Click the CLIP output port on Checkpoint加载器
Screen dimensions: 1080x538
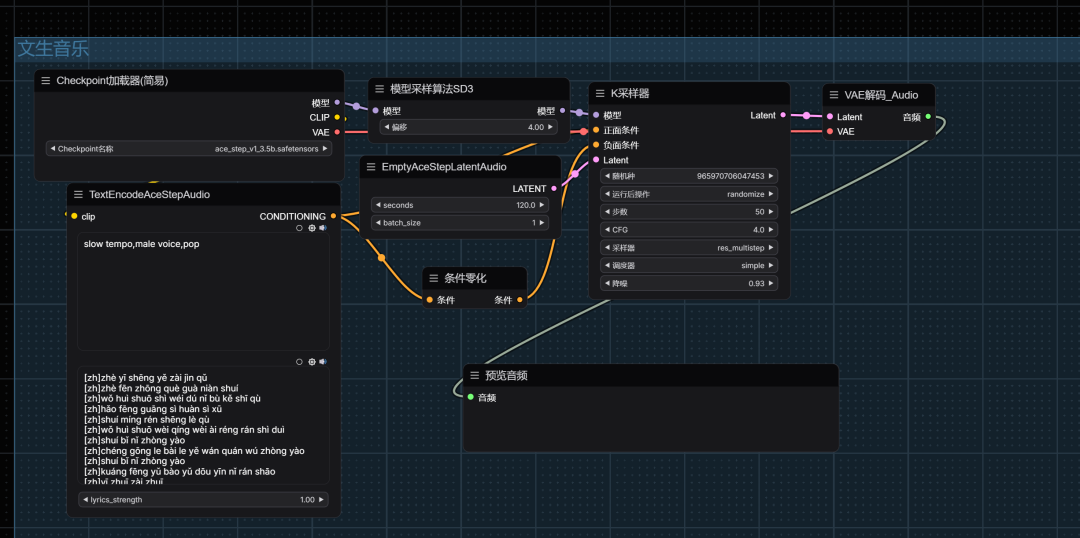click(x=337, y=117)
